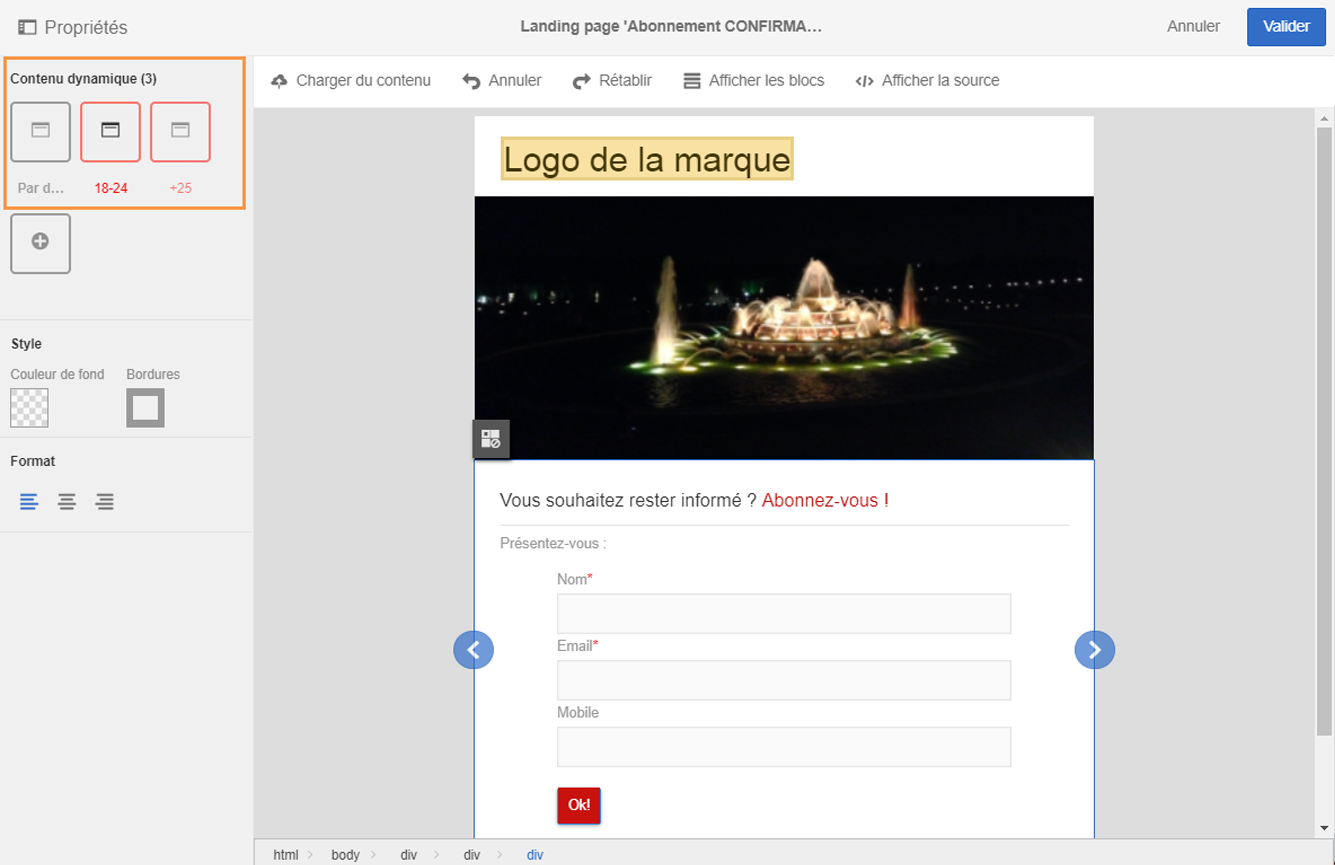Click the Annuler undo toolbar button
Viewport: 1335px width, 865px height.
pyautogui.click(x=502, y=81)
